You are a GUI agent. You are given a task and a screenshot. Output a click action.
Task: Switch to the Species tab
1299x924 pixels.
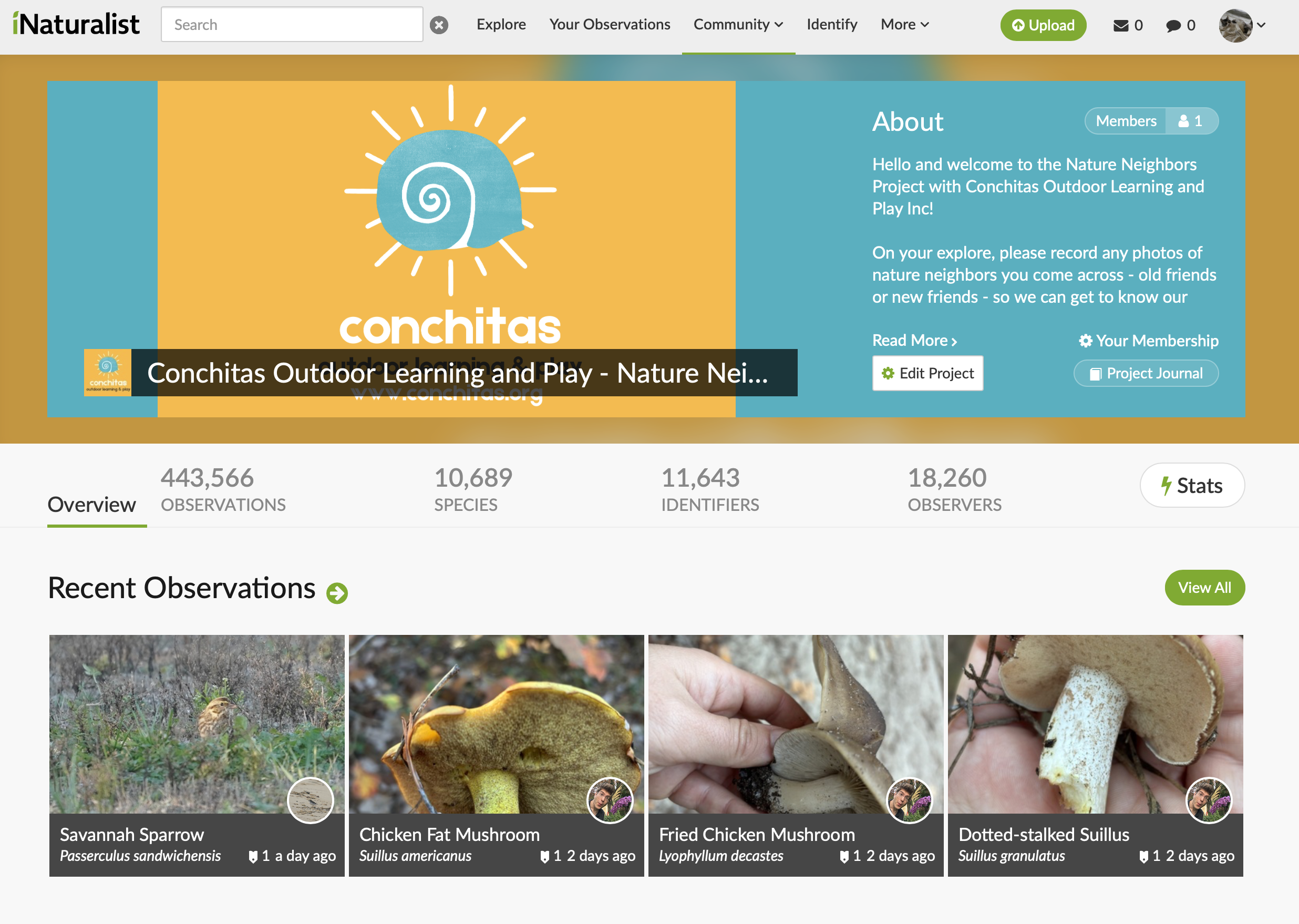[473, 489]
